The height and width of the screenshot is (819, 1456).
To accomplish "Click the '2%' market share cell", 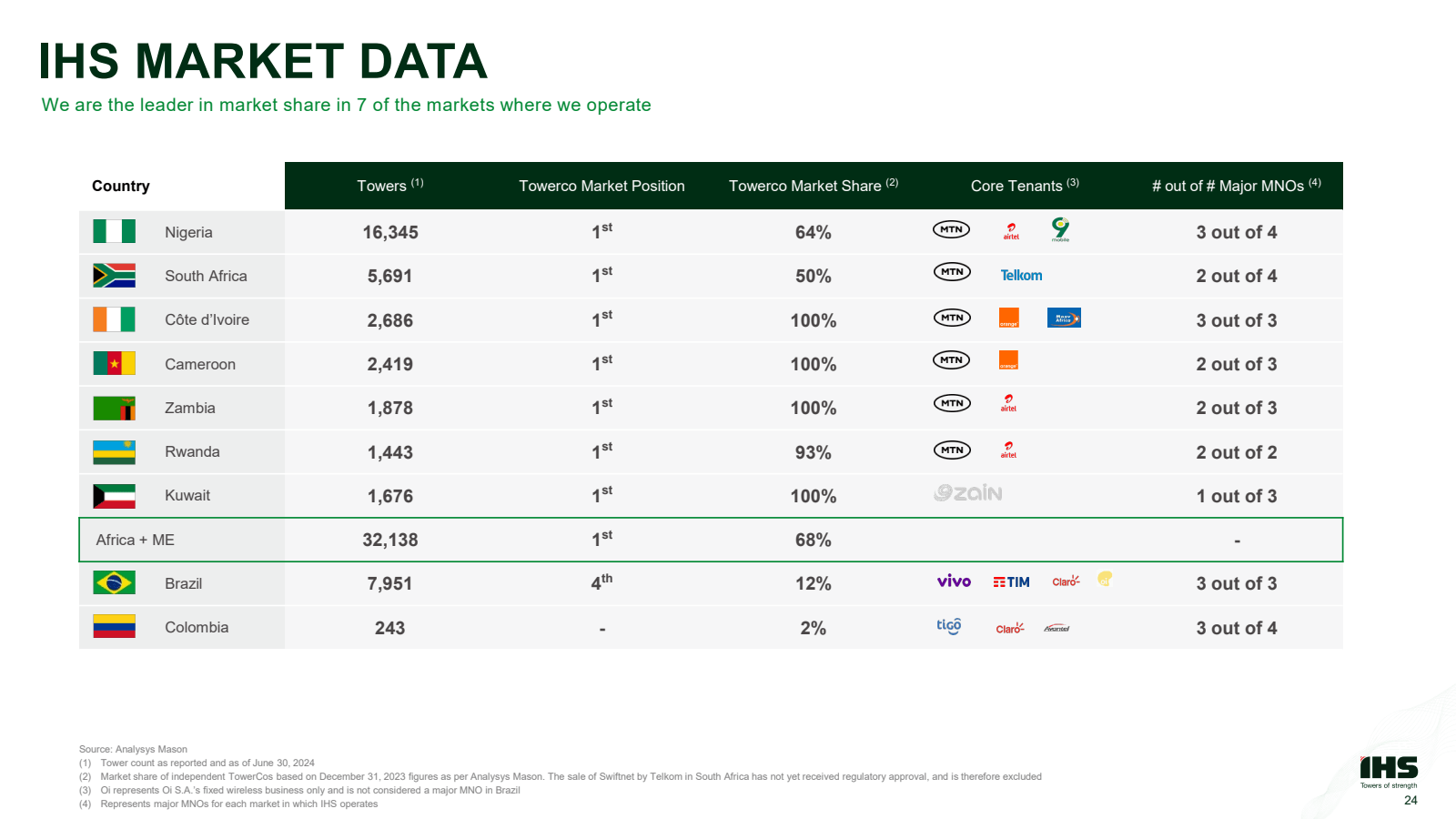I will tap(814, 628).
